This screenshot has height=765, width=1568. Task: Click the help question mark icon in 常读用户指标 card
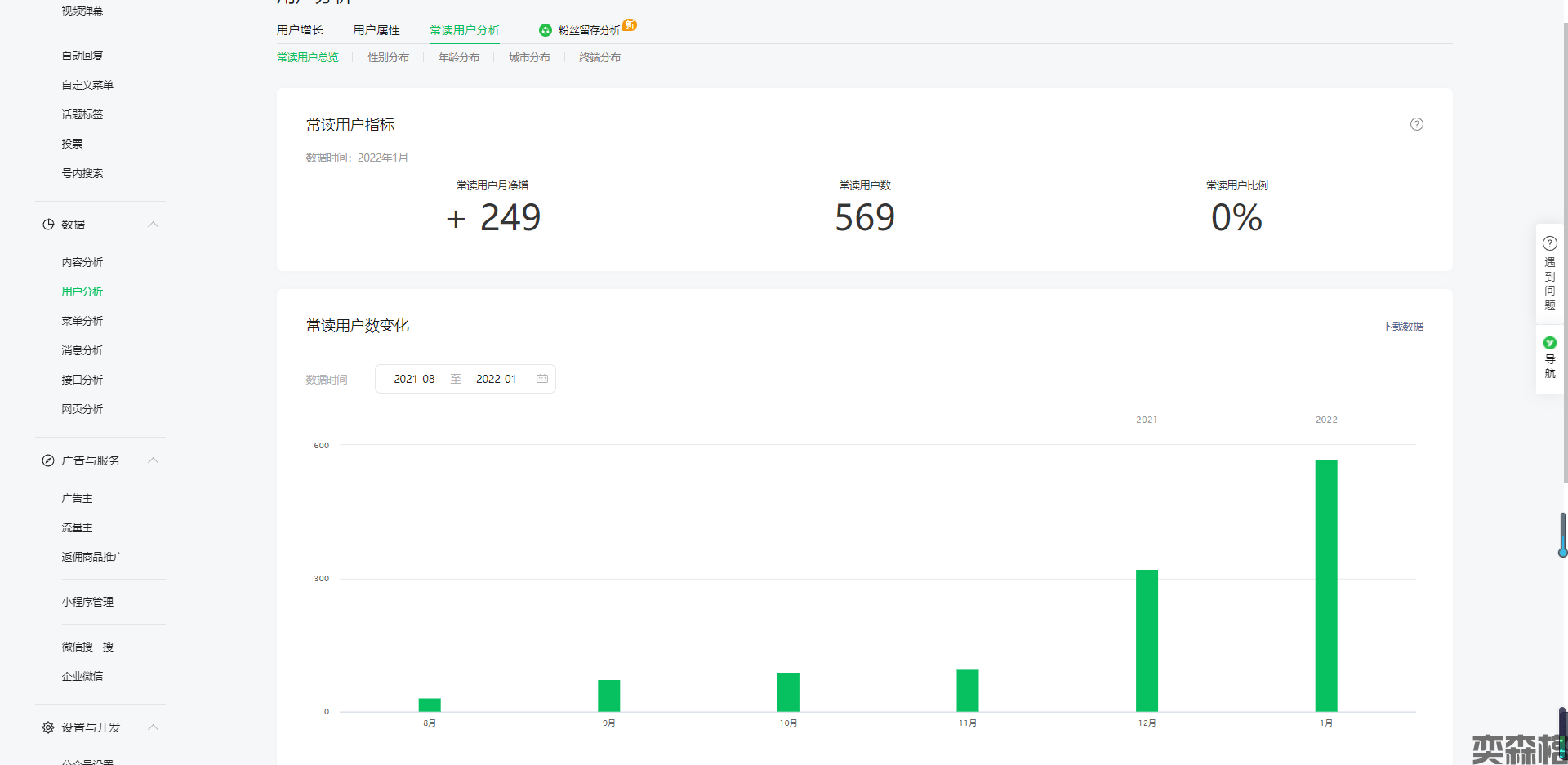pos(1416,124)
